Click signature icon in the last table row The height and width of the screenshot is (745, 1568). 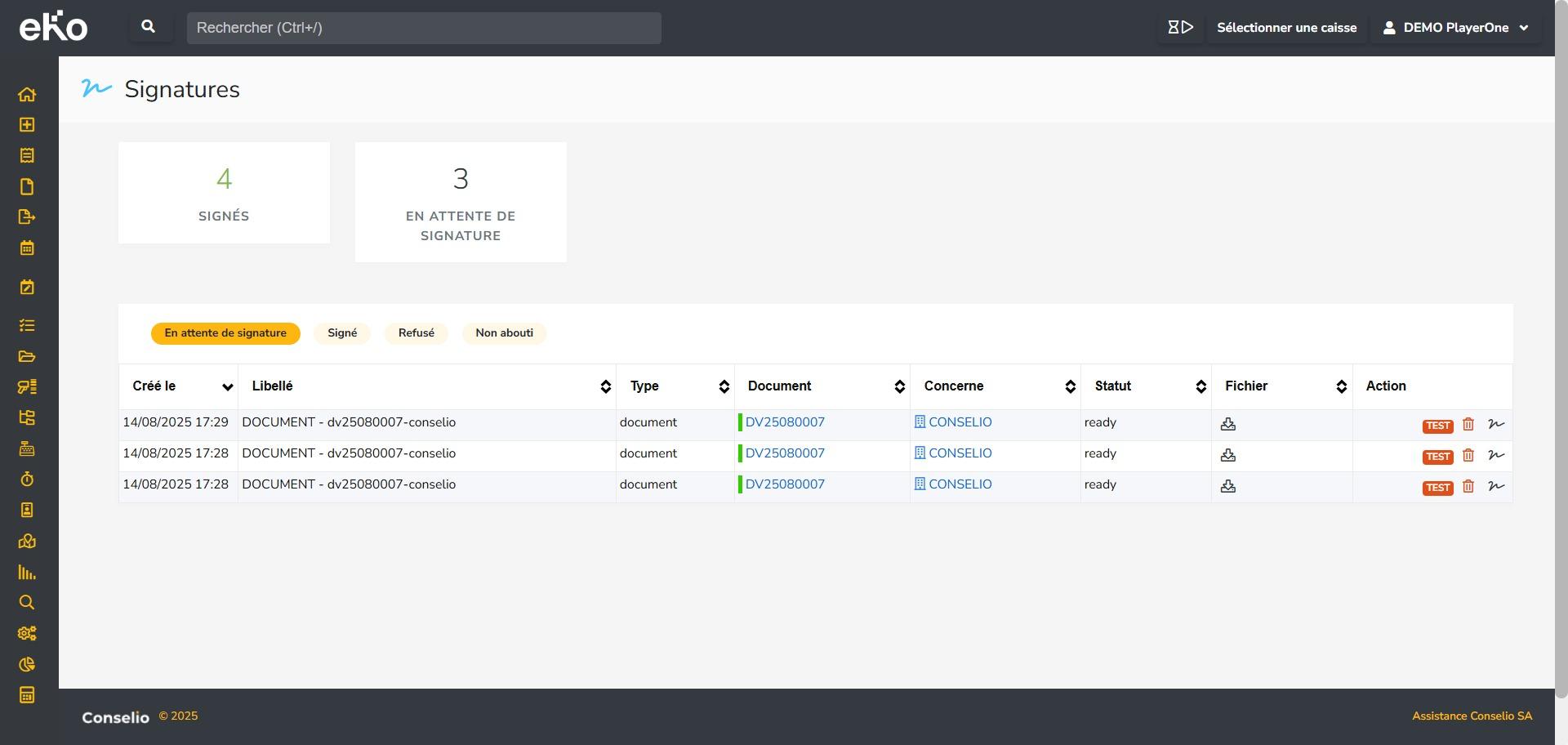[1495, 486]
